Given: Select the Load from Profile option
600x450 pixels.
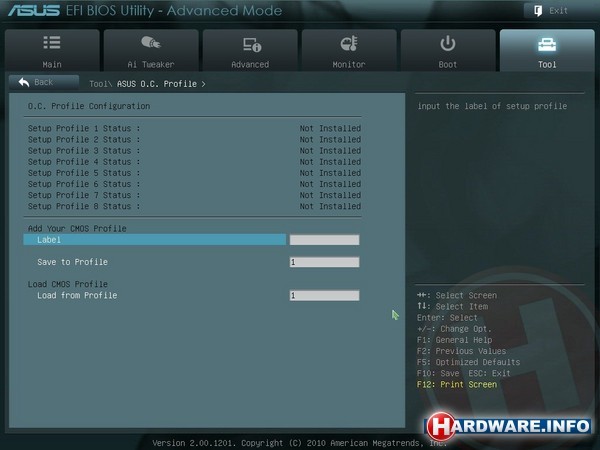Looking at the screenshot, I should pos(77,295).
